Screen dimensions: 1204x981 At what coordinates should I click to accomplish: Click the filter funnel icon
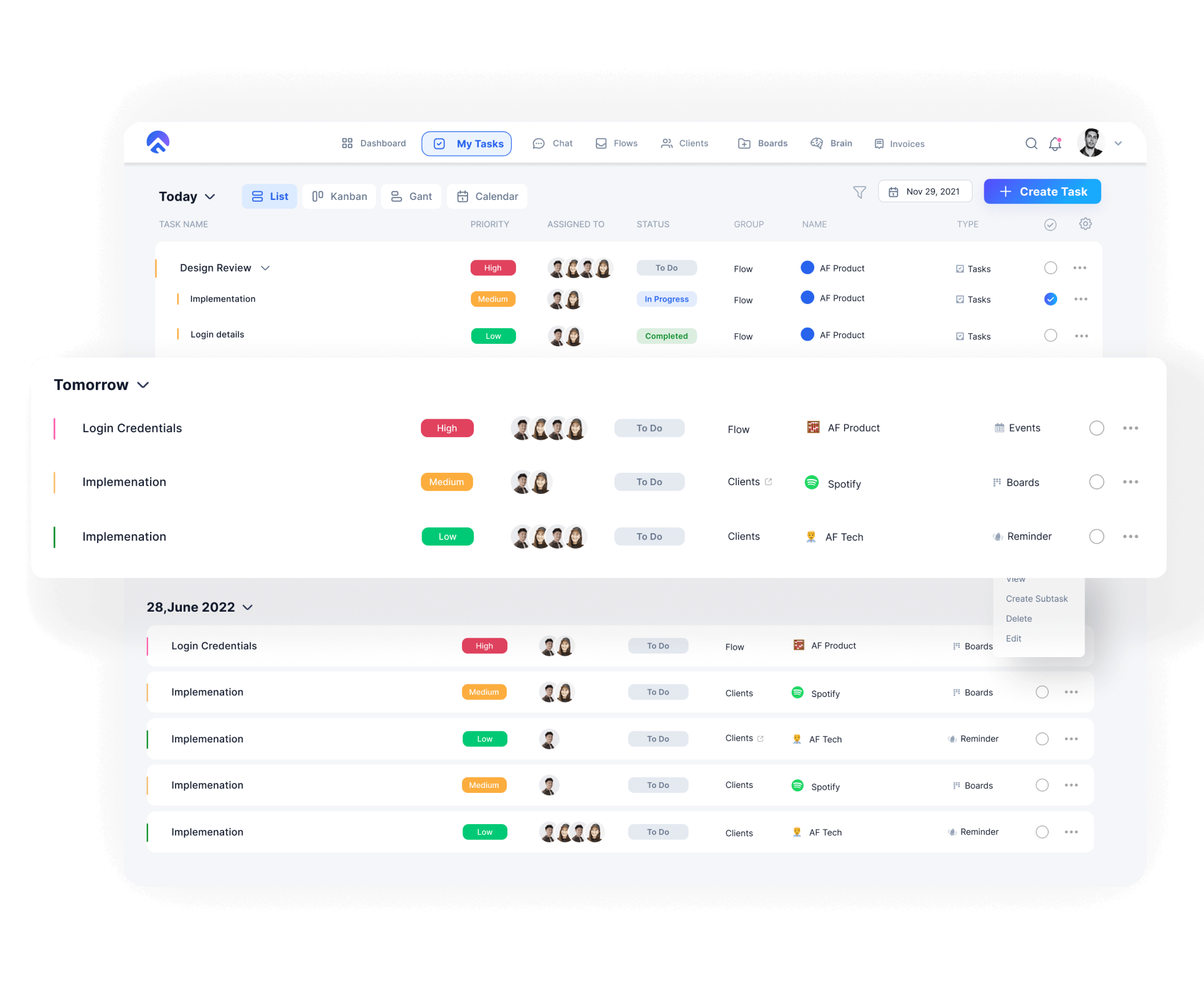tap(859, 192)
